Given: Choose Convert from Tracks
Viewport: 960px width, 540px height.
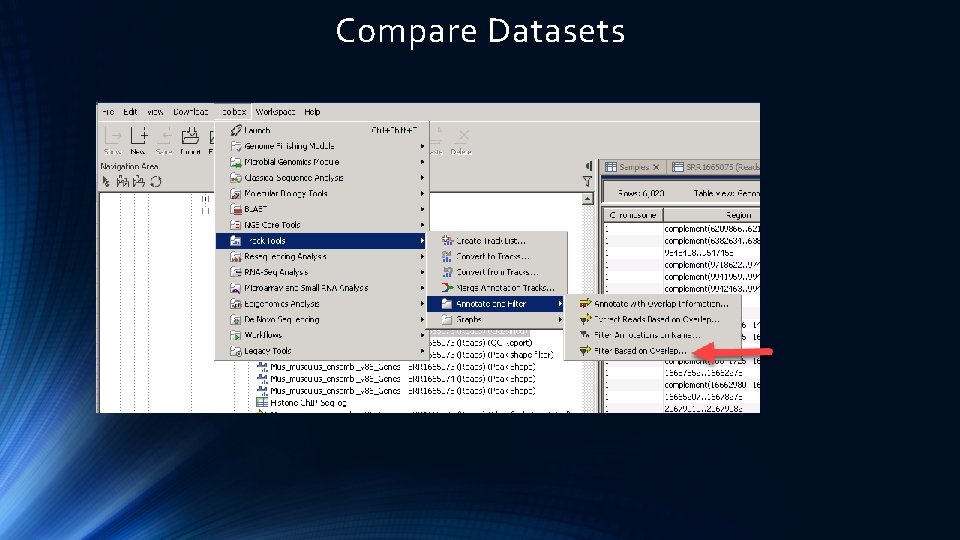Looking at the screenshot, I should 497,272.
